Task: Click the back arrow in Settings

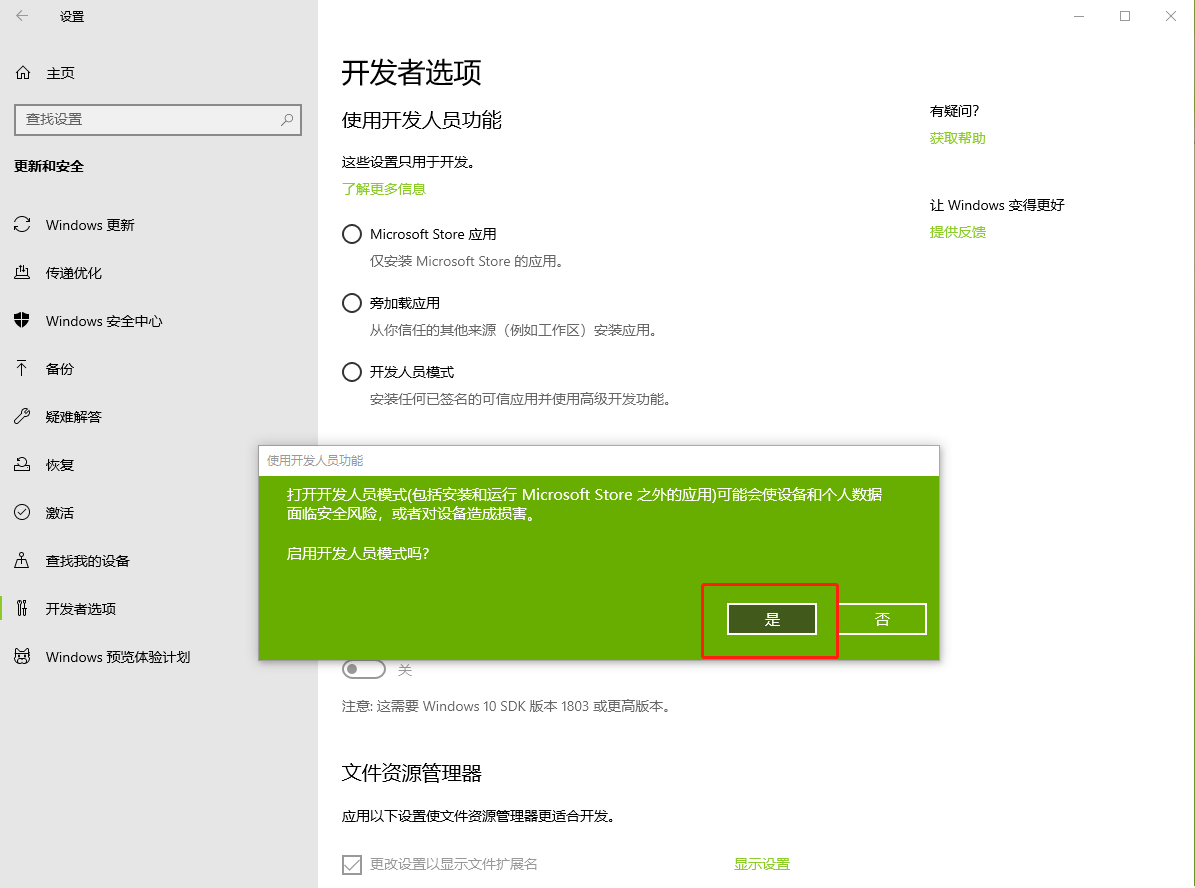Action: 20,16
